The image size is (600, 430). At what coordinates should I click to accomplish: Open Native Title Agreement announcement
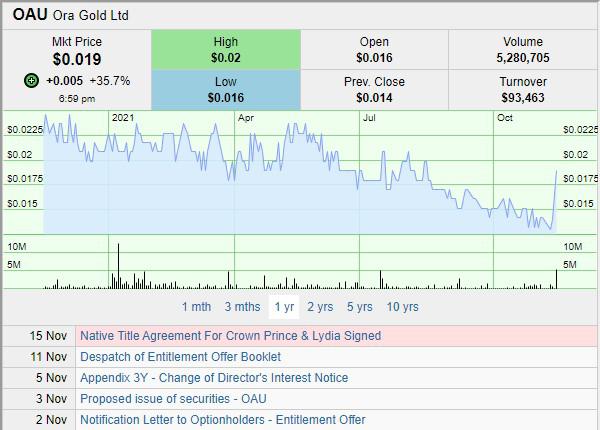tap(230, 336)
